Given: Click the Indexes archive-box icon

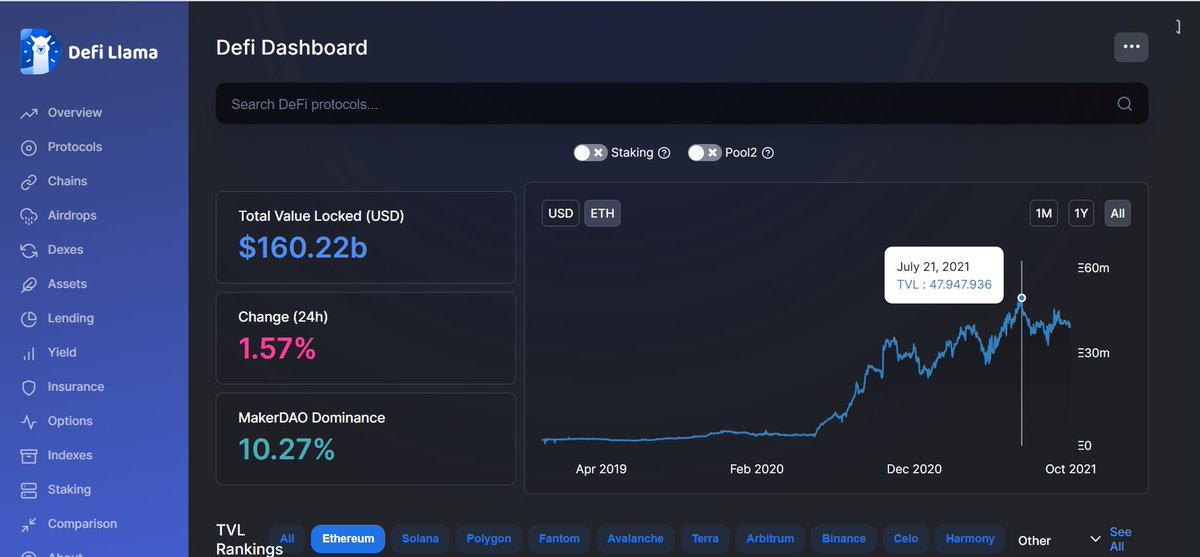Looking at the screenshot, I should (28, 456).
